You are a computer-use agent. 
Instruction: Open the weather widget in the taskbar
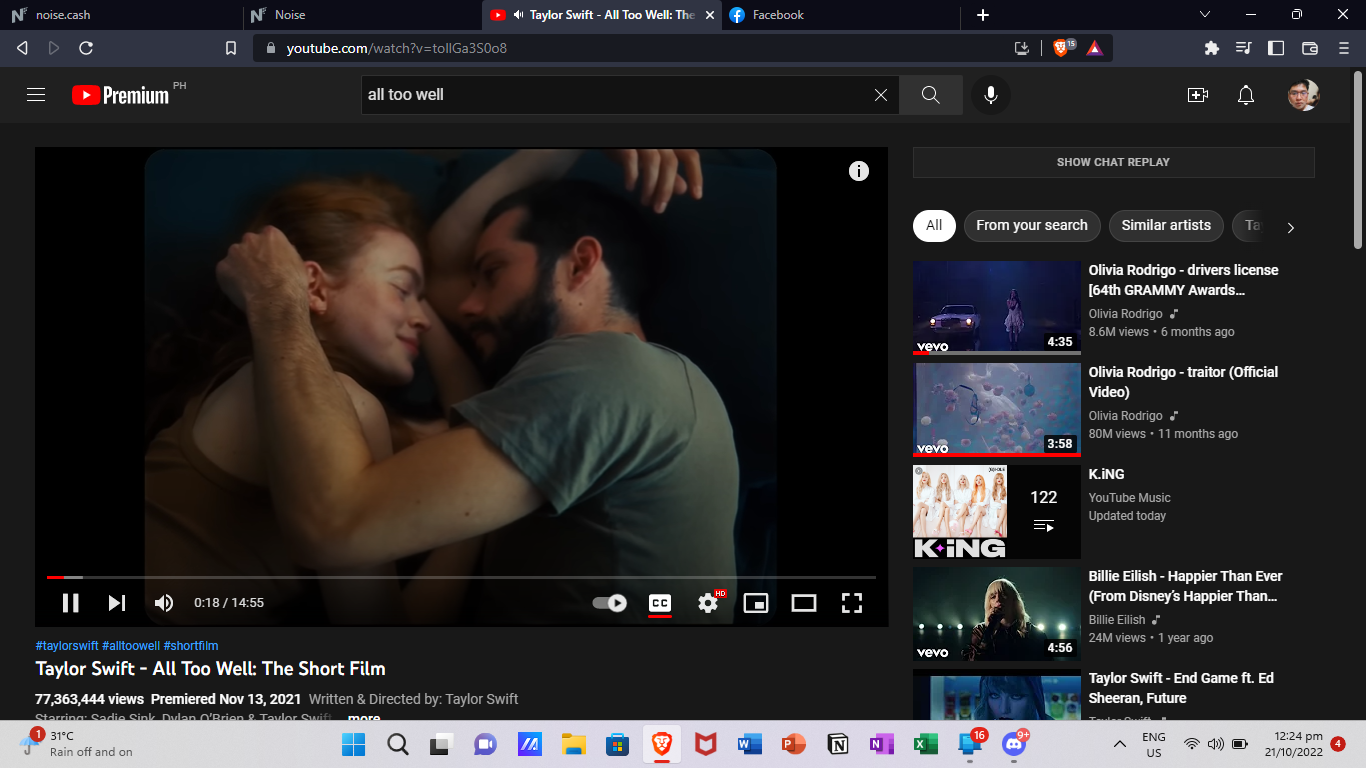click(77, 744)
